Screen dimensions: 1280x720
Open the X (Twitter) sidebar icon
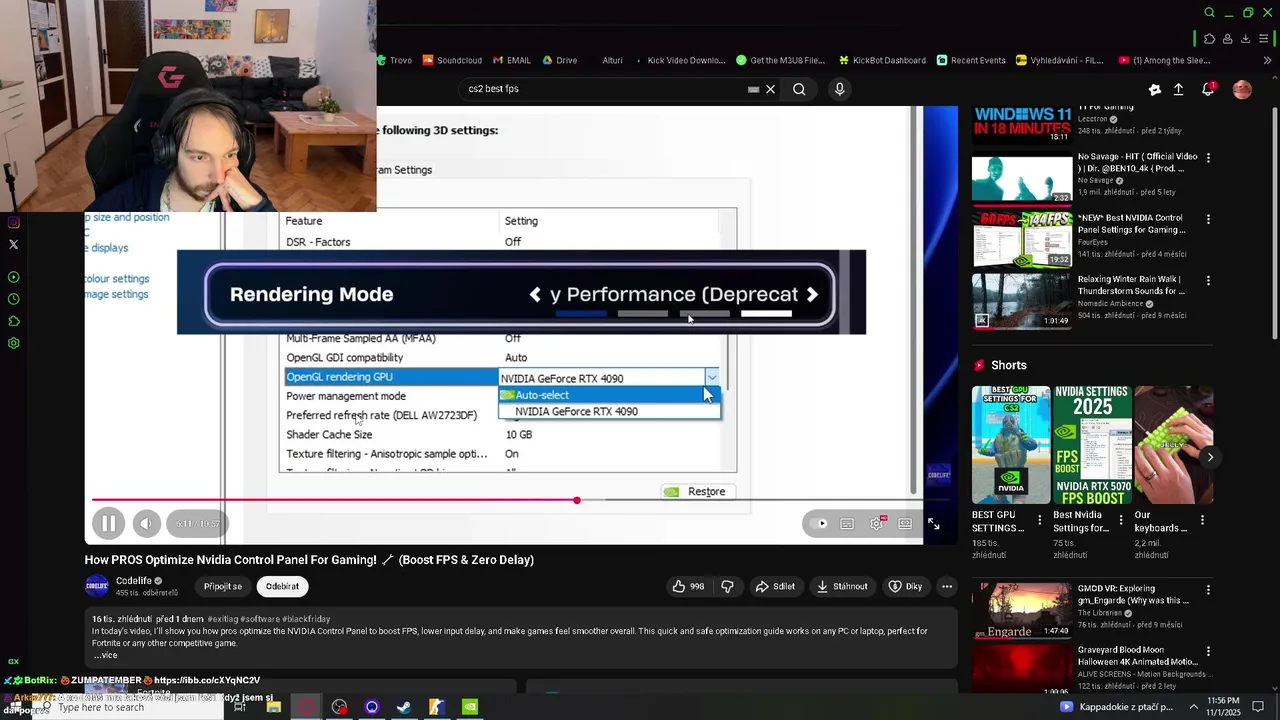(13, 244)
